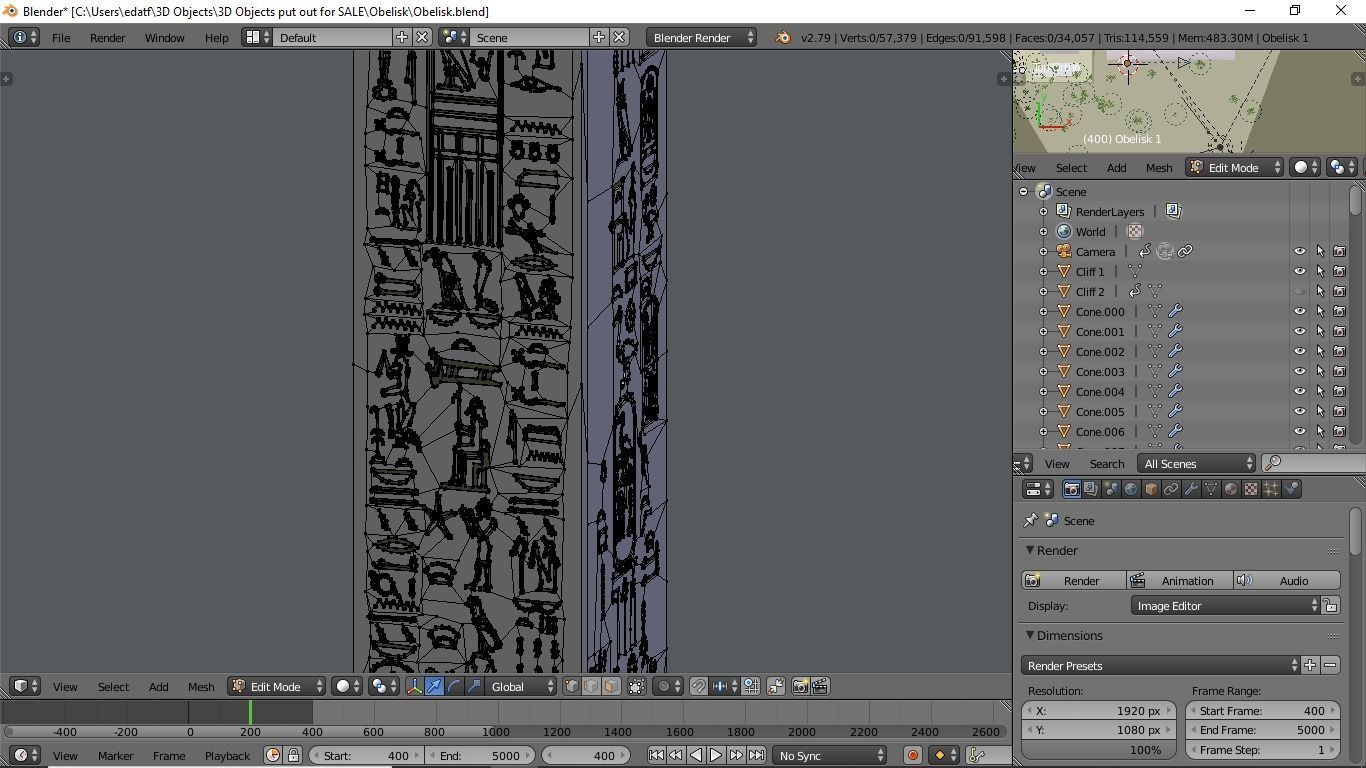
Task: Open the Help menu
Action: tap(216, 37)
